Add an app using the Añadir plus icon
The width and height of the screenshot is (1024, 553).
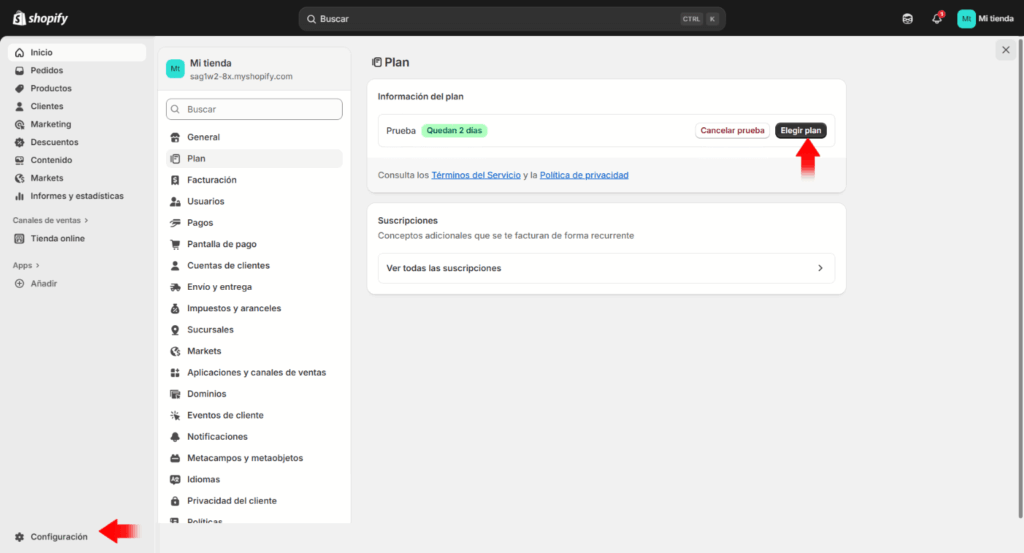[x=19, y=283]
